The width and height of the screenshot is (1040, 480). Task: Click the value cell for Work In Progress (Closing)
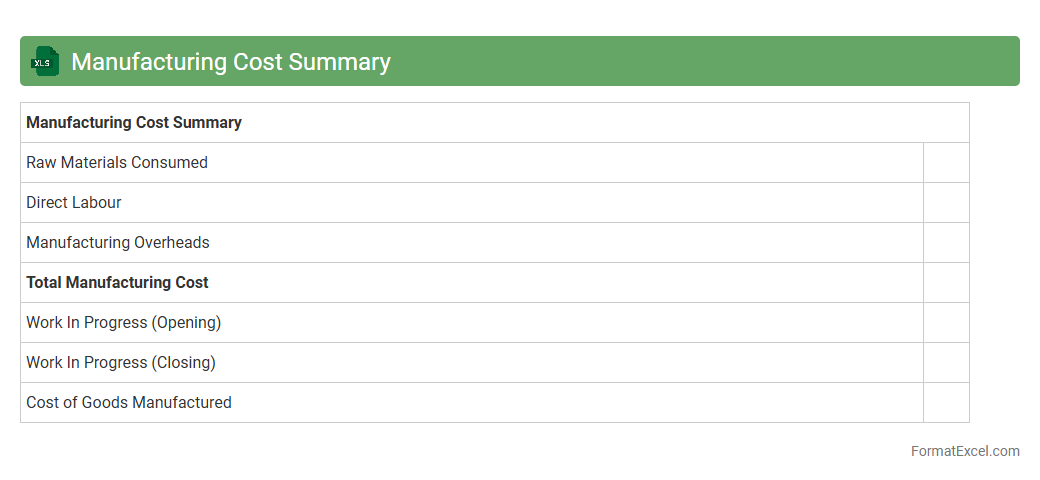(946, 362)
